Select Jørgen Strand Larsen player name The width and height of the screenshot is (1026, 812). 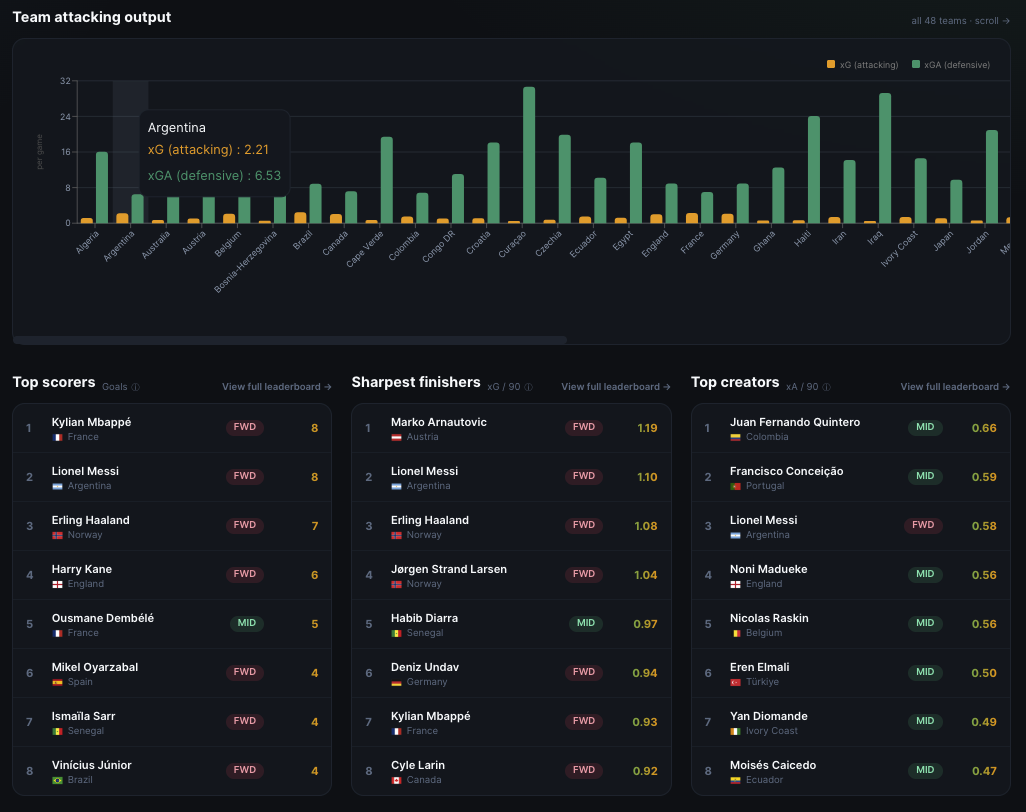[x=449, y=569]
